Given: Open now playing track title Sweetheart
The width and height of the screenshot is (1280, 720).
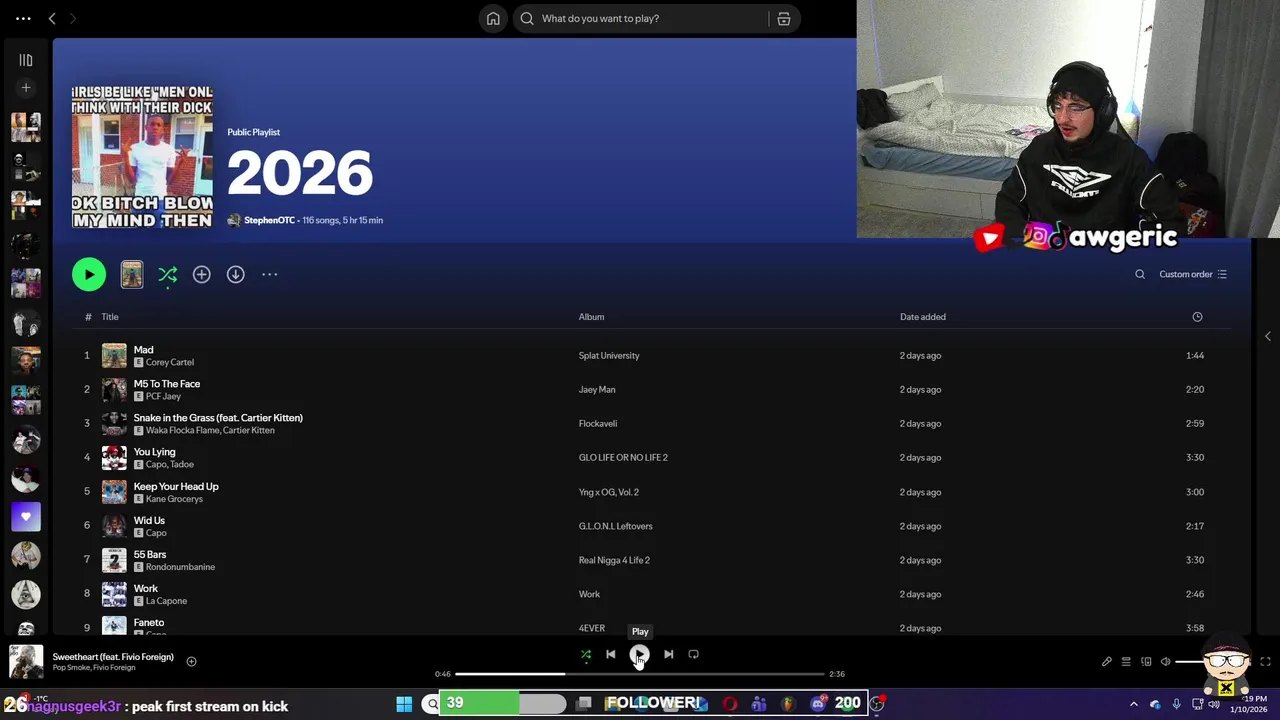Looking at the screenshot, I should 113,657.
